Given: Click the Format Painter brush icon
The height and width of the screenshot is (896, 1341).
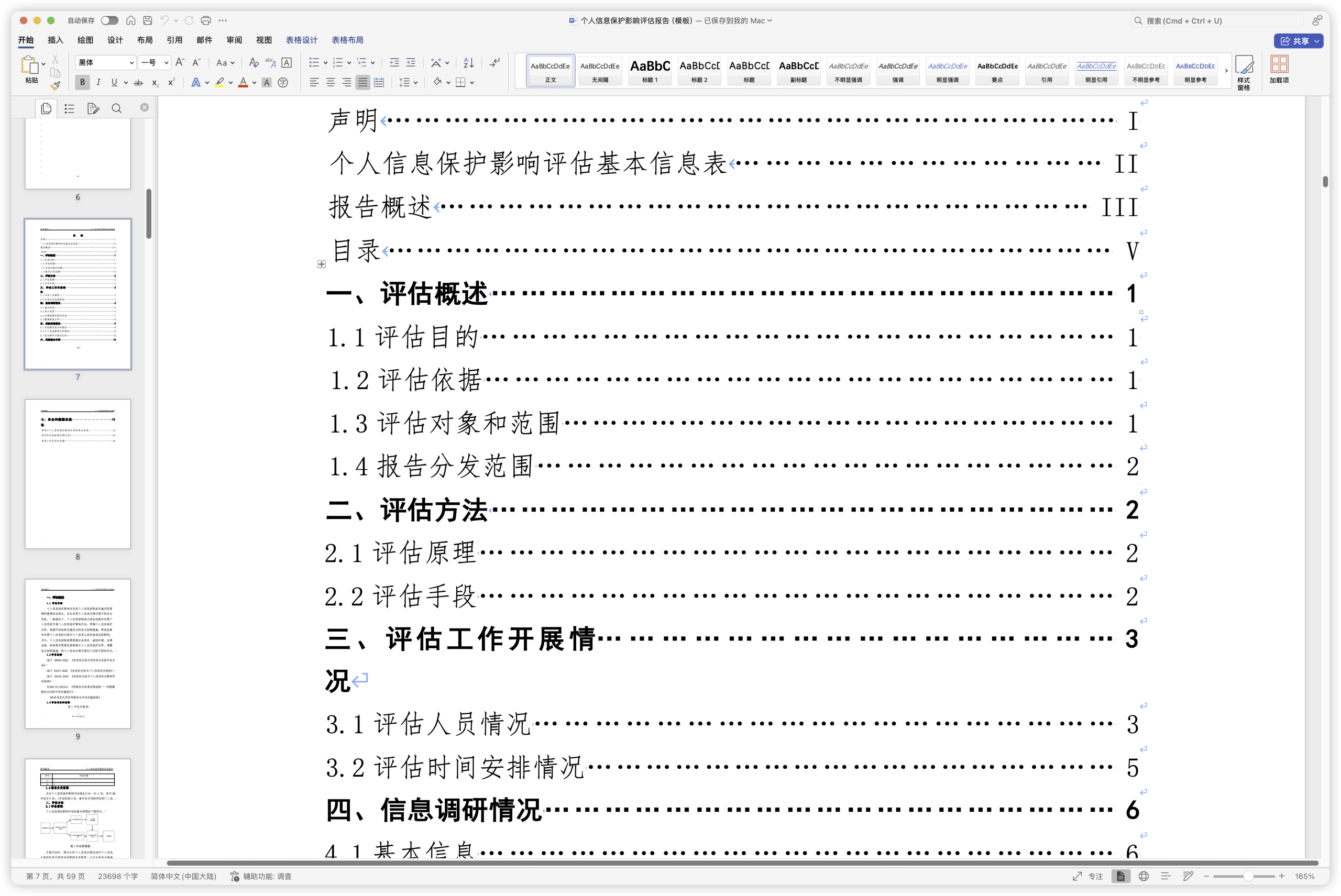Looking at the screenshot, I should 55,86.
